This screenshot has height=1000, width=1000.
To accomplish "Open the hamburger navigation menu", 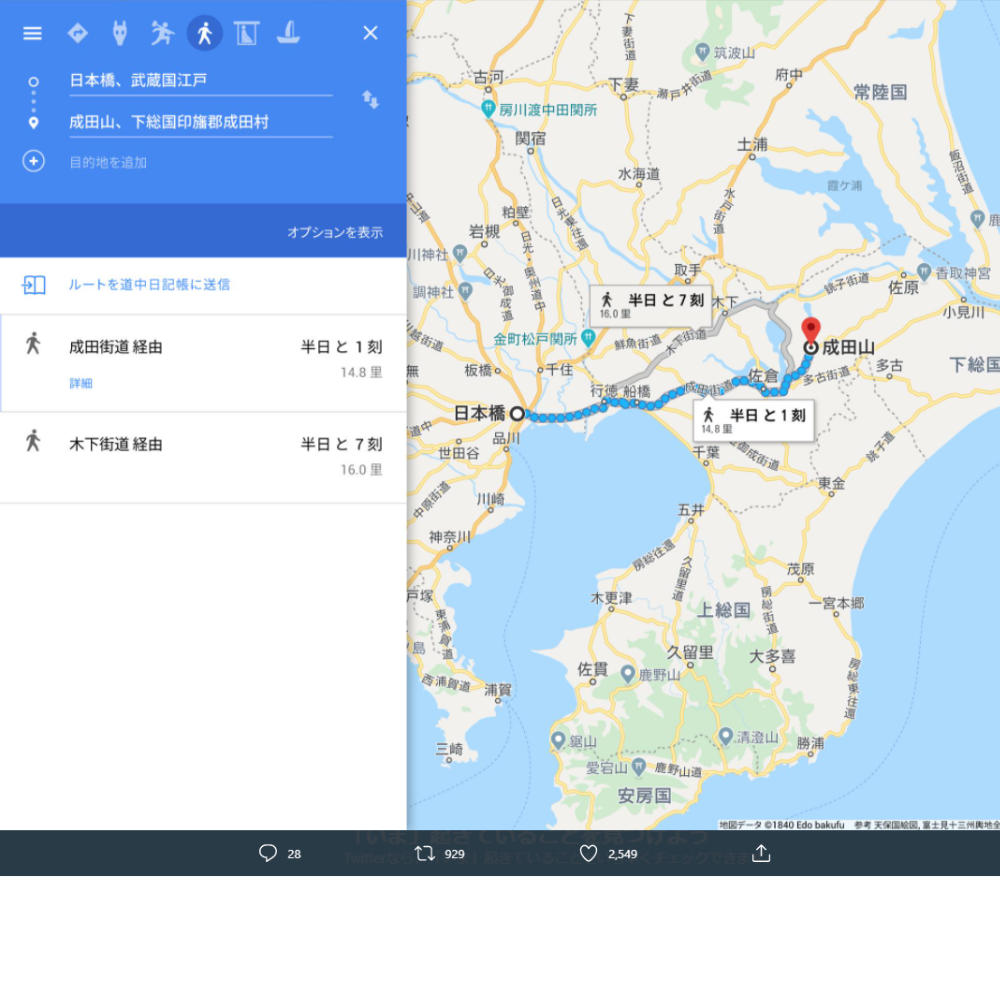I will click(33, 33).
